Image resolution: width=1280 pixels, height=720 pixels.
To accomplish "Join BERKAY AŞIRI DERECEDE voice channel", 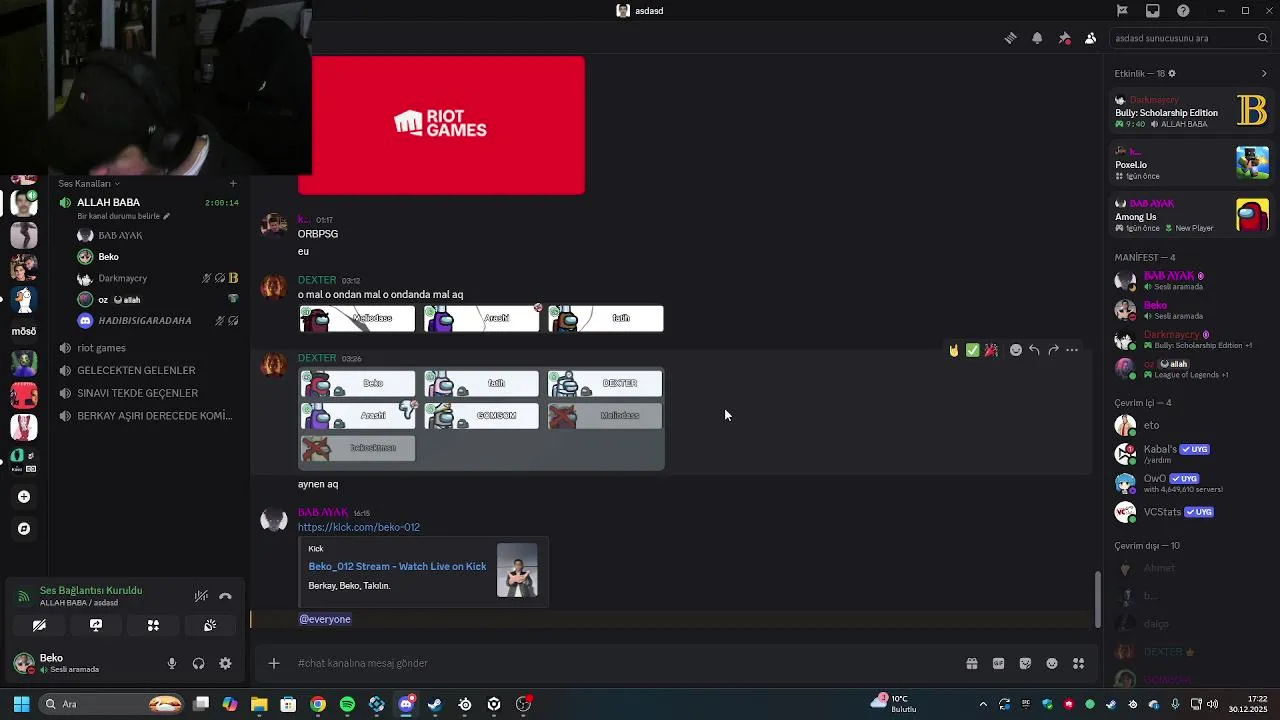I will pos(148,416).
